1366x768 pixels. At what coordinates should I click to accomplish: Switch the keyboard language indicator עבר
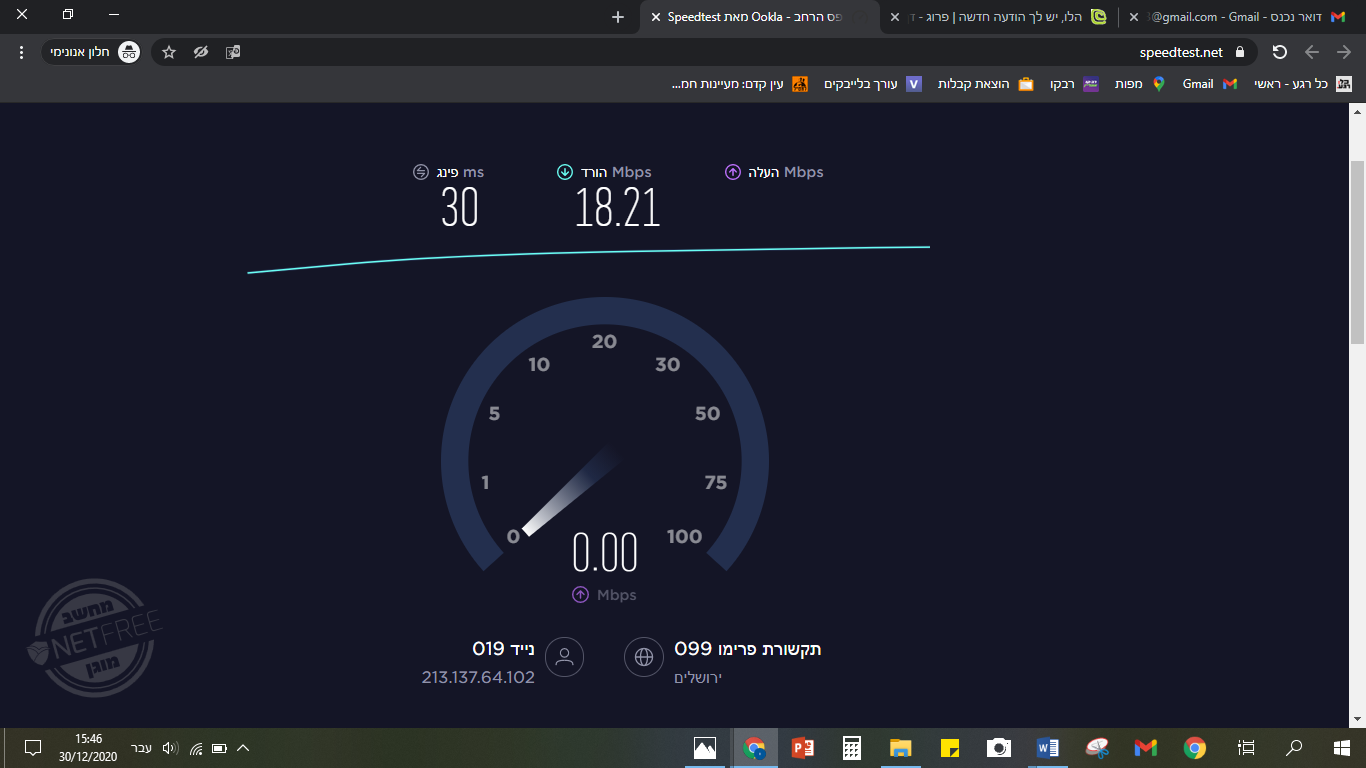click(142, 748)
